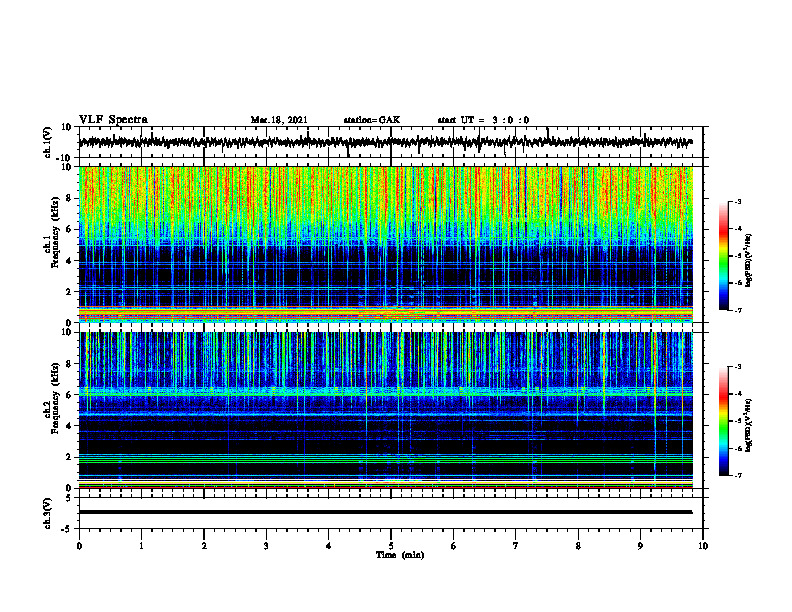Click the ch.2 colorbar log(PSD) label
Screen dimensions: 792x612
[x=748, y=426]
